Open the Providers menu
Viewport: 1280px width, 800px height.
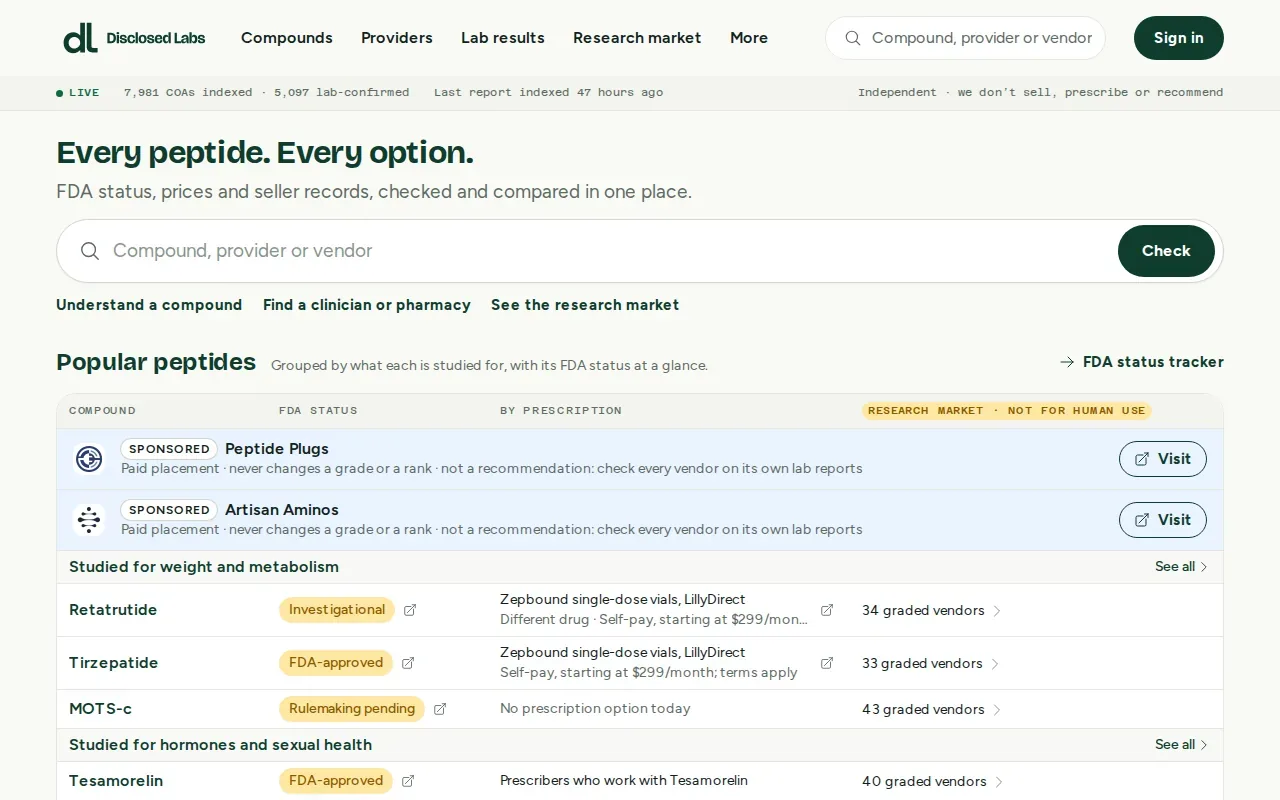coord(397,38)
